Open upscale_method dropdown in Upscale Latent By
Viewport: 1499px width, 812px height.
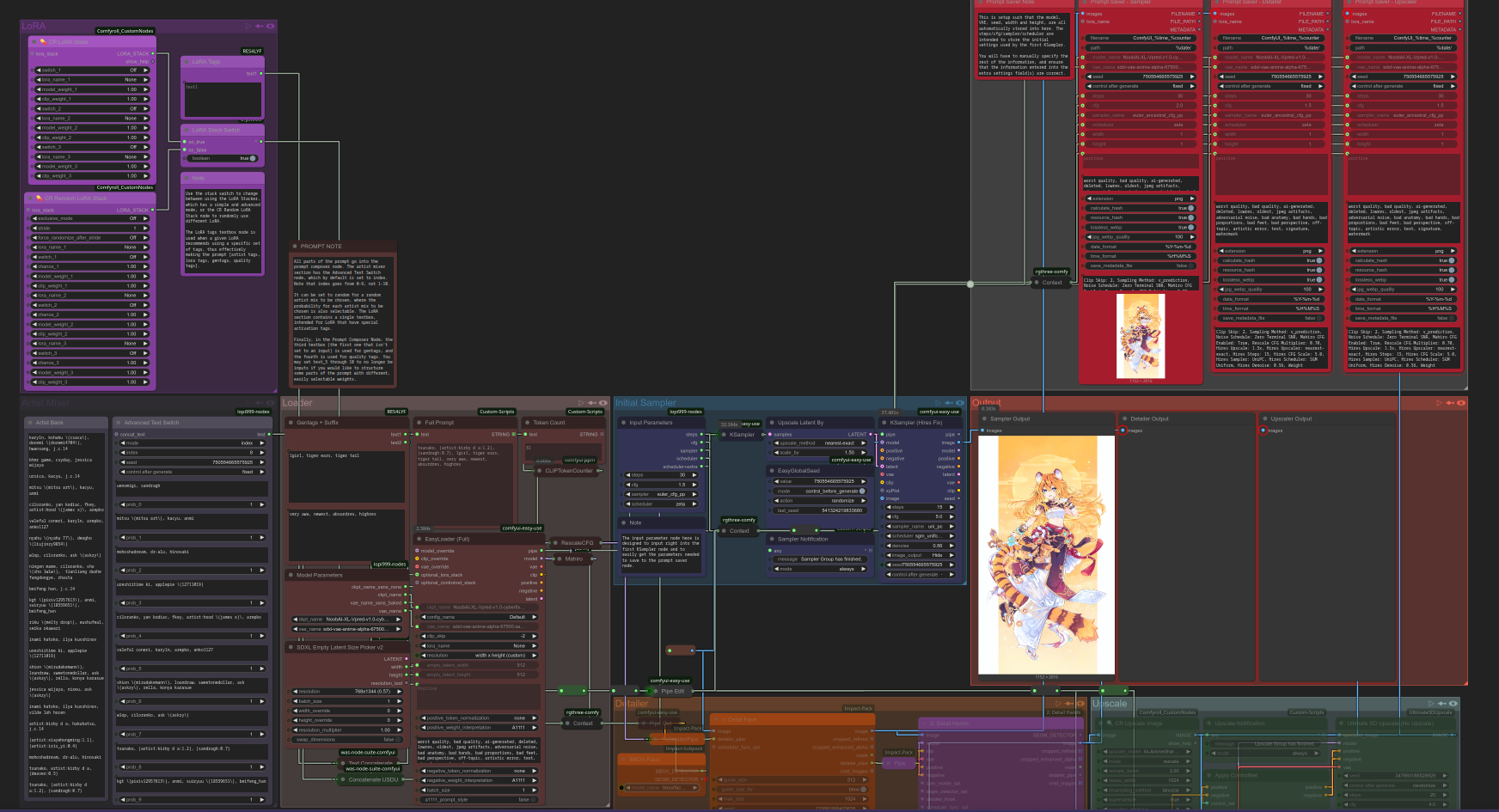(x=820, y=443)
